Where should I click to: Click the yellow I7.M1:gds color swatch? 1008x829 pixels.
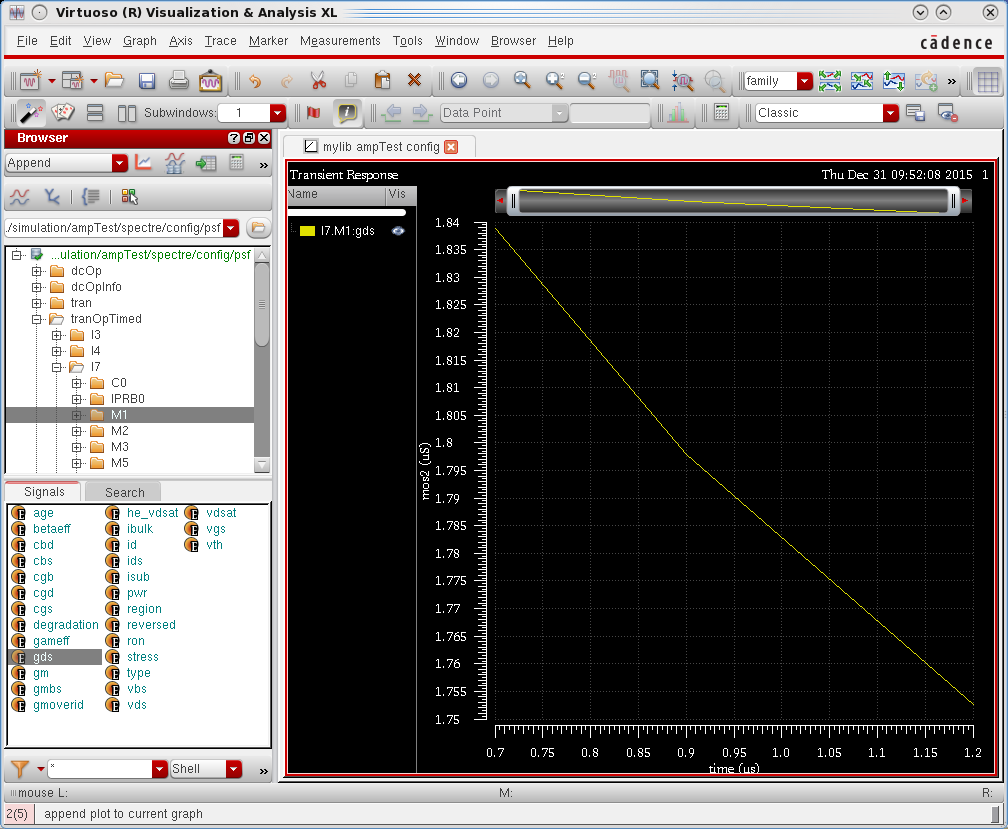point(307,231)
